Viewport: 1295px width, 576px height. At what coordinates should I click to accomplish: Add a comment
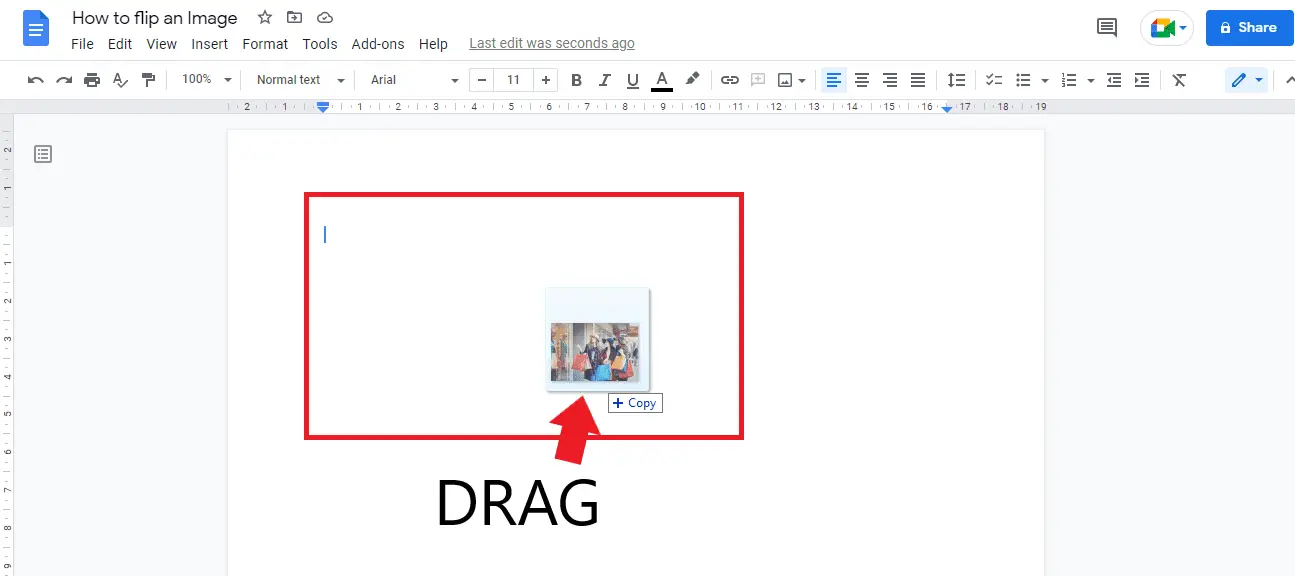pos(757,79)
